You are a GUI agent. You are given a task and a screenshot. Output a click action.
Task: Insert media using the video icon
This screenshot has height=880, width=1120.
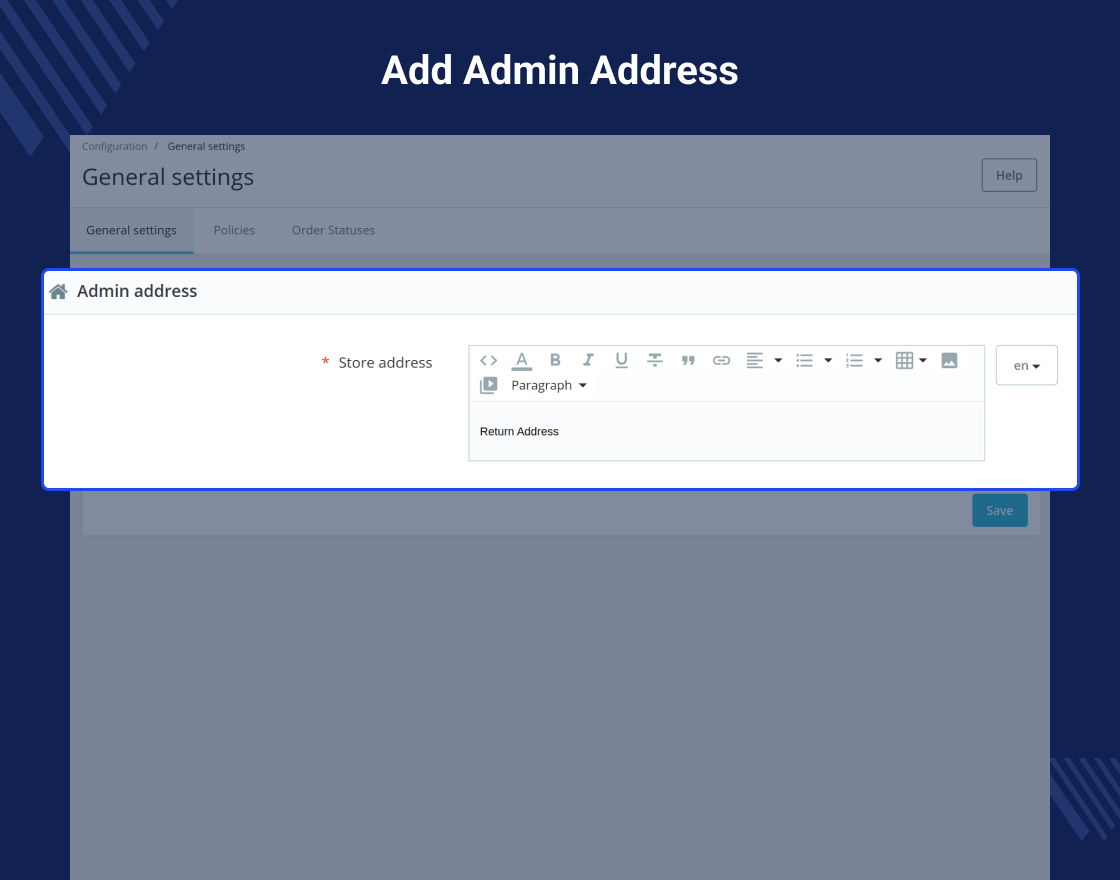489,385
